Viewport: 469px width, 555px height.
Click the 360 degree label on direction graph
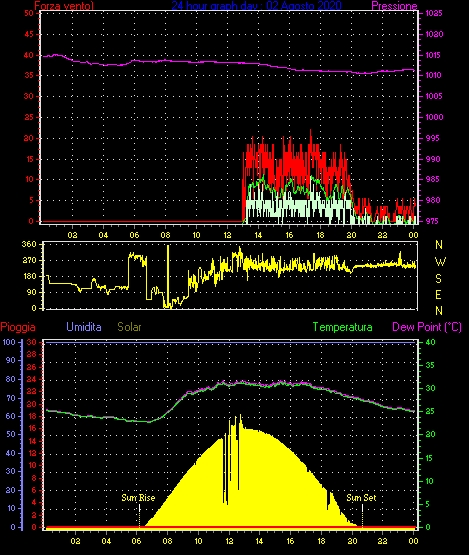[x=29, y=244]
